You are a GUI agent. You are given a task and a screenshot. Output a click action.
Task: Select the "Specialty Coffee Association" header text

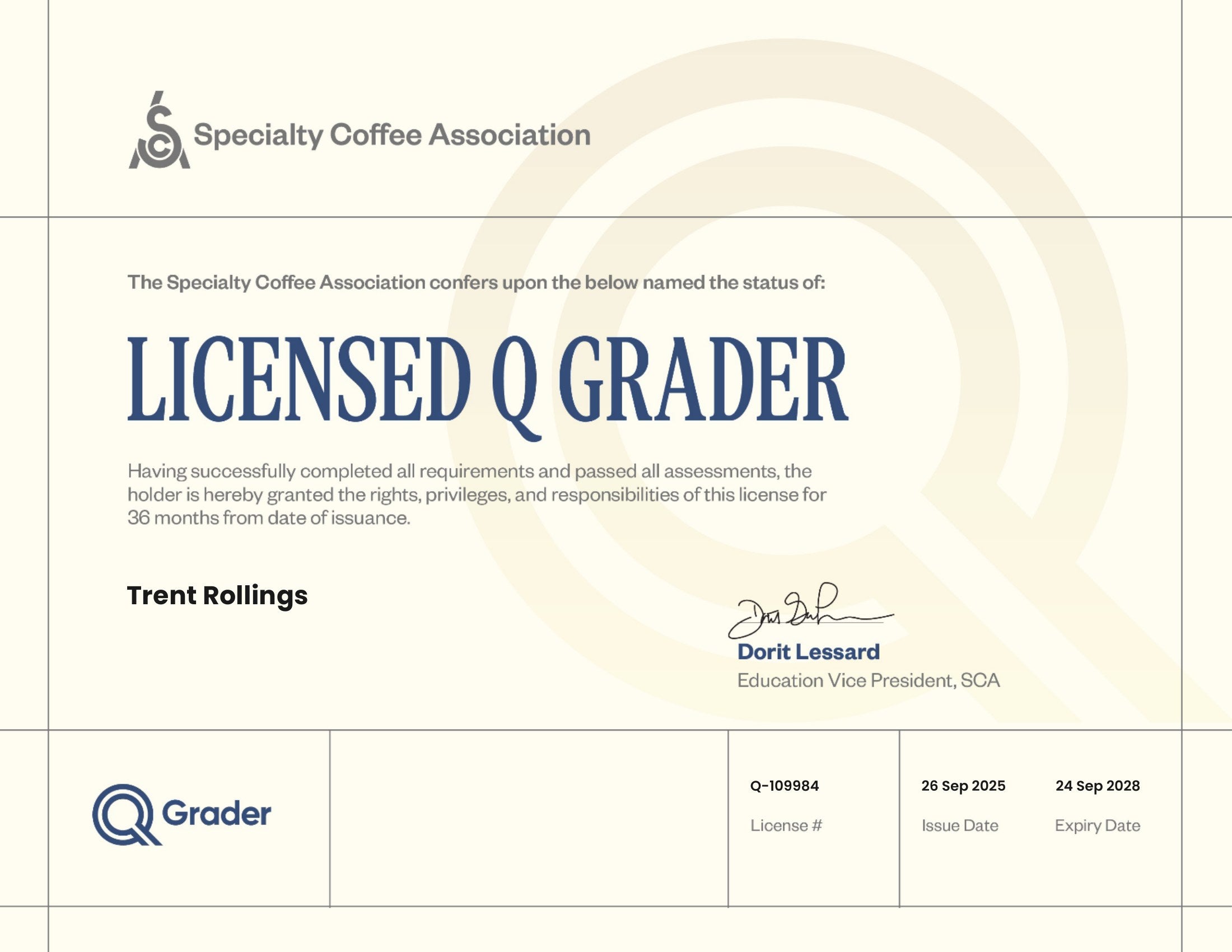[392, 136]
